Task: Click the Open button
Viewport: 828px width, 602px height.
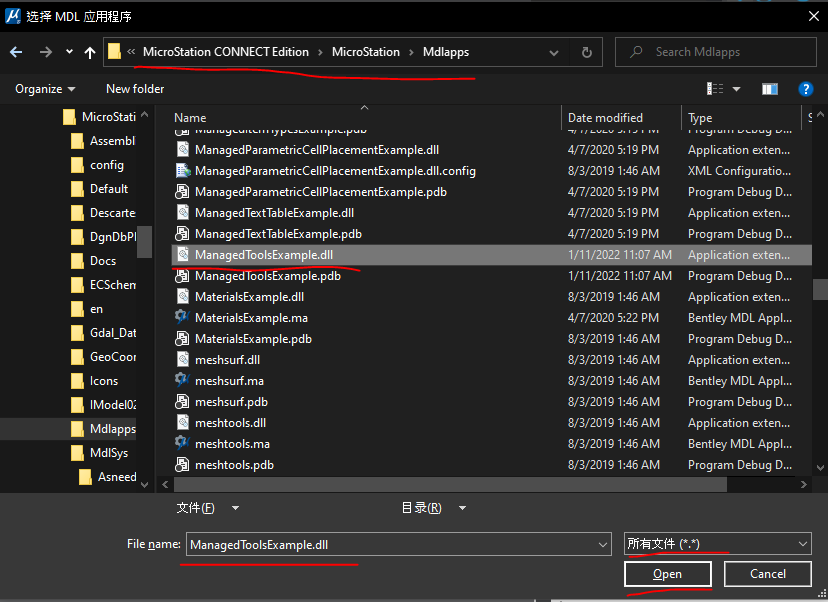Action: tap(667, 573)
